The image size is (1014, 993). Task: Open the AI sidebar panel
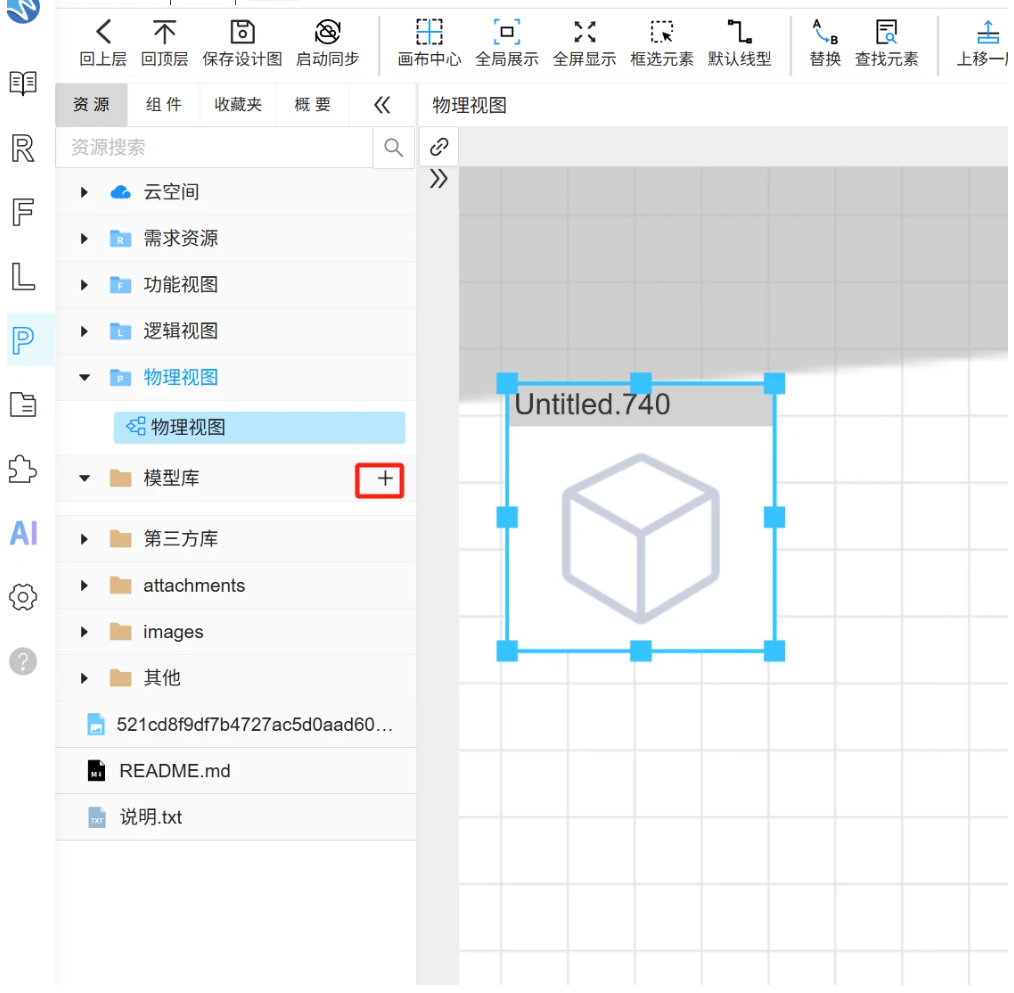click(x=24, y=533)
